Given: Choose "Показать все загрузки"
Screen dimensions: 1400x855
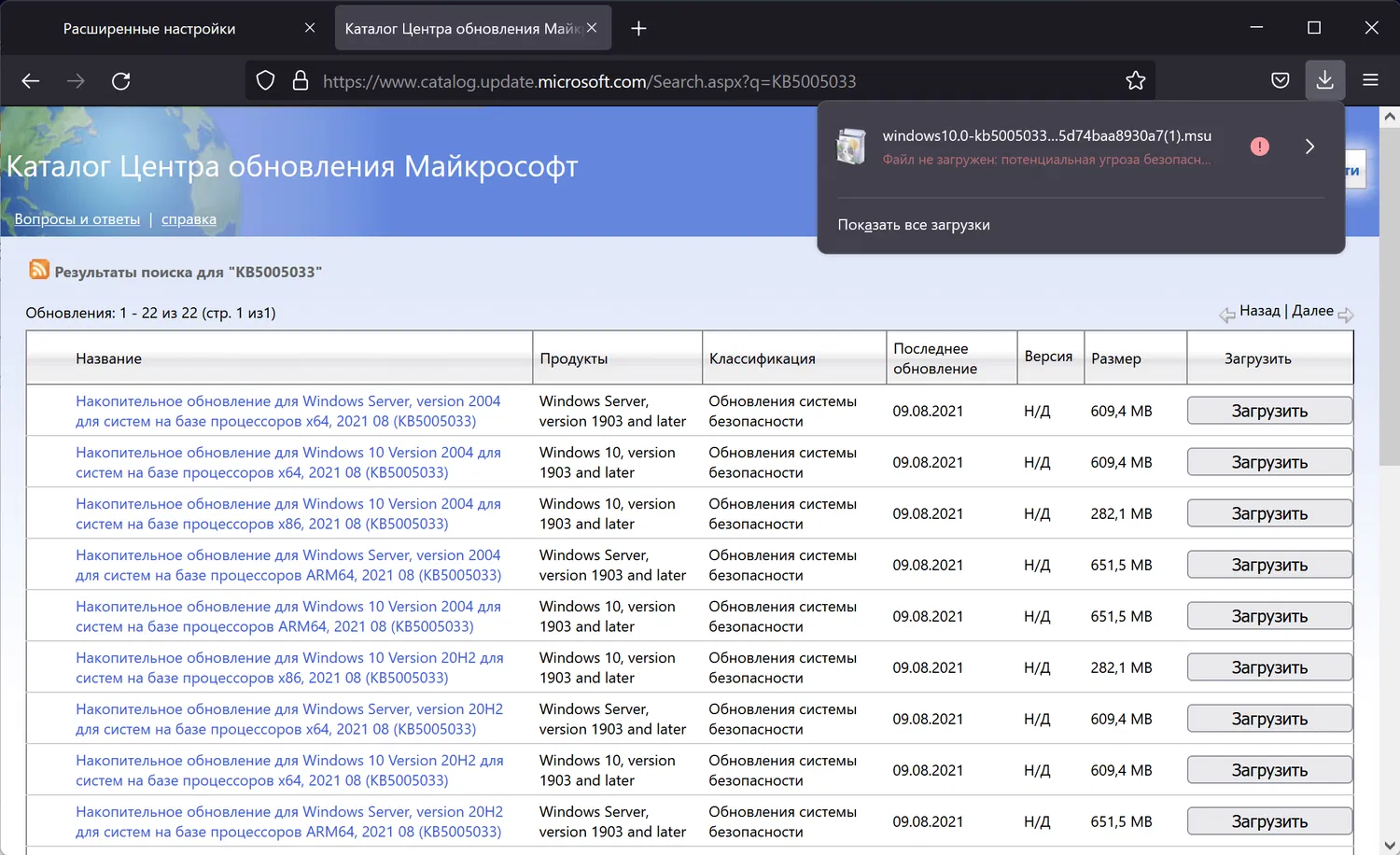Looking at the screenshot, I should (914, 225).
